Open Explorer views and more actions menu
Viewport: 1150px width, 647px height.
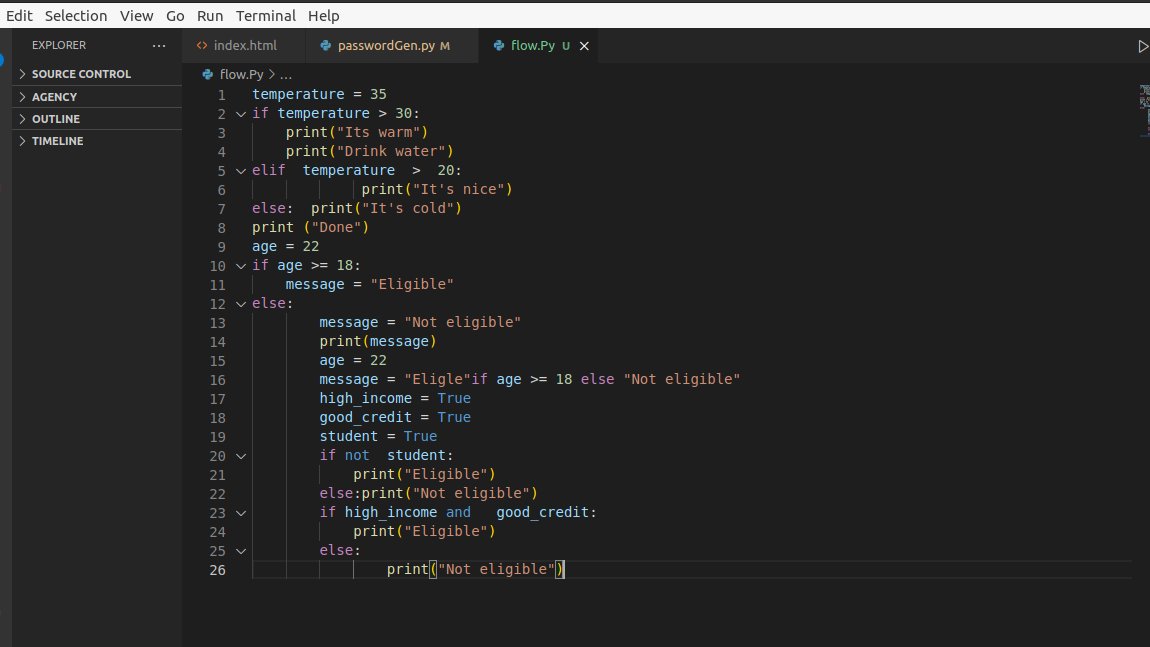click(x=158, y=45)
